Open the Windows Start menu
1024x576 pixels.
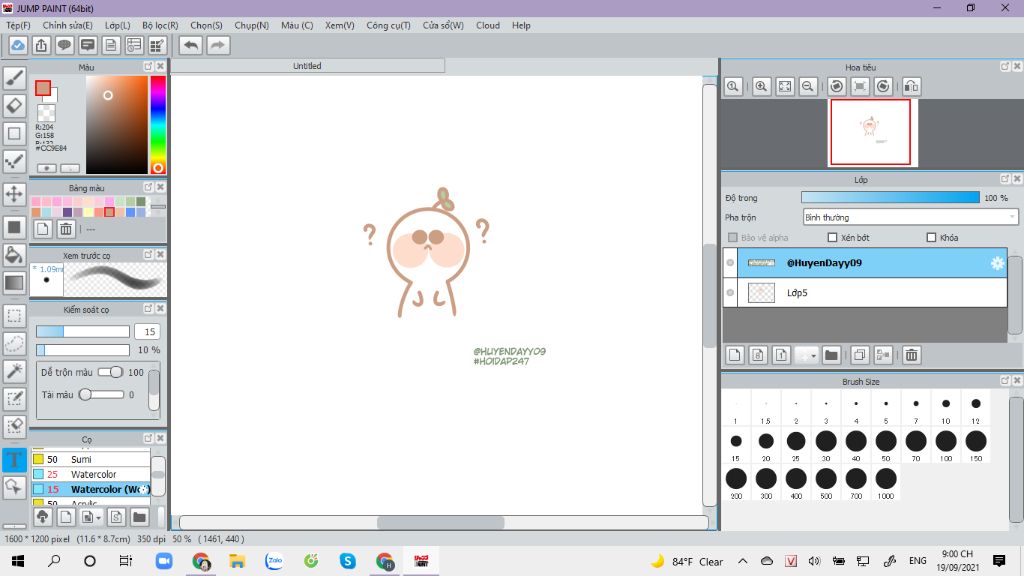pyautogui.click(x=18, y=561)
